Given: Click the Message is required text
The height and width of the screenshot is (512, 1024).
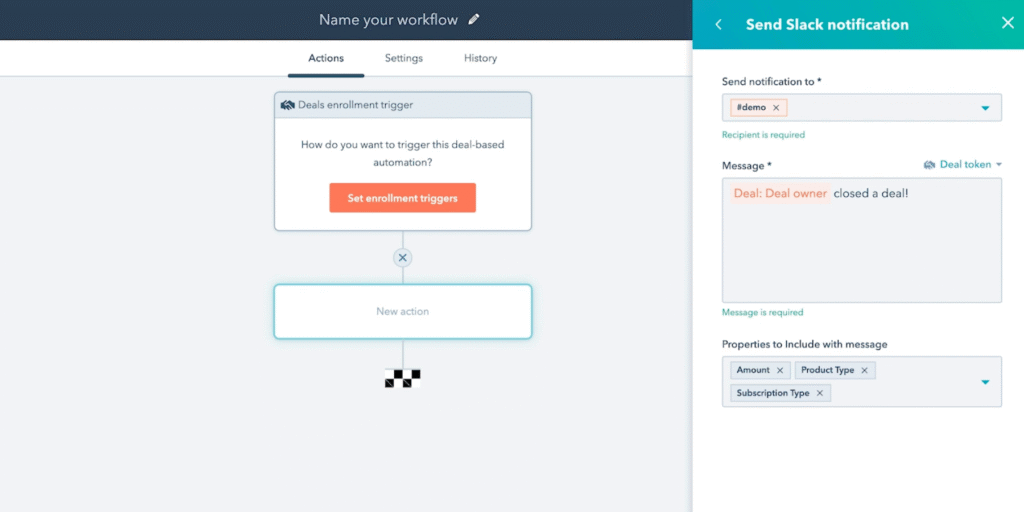Looking at the screenshot, I should [x=763, y=313].
